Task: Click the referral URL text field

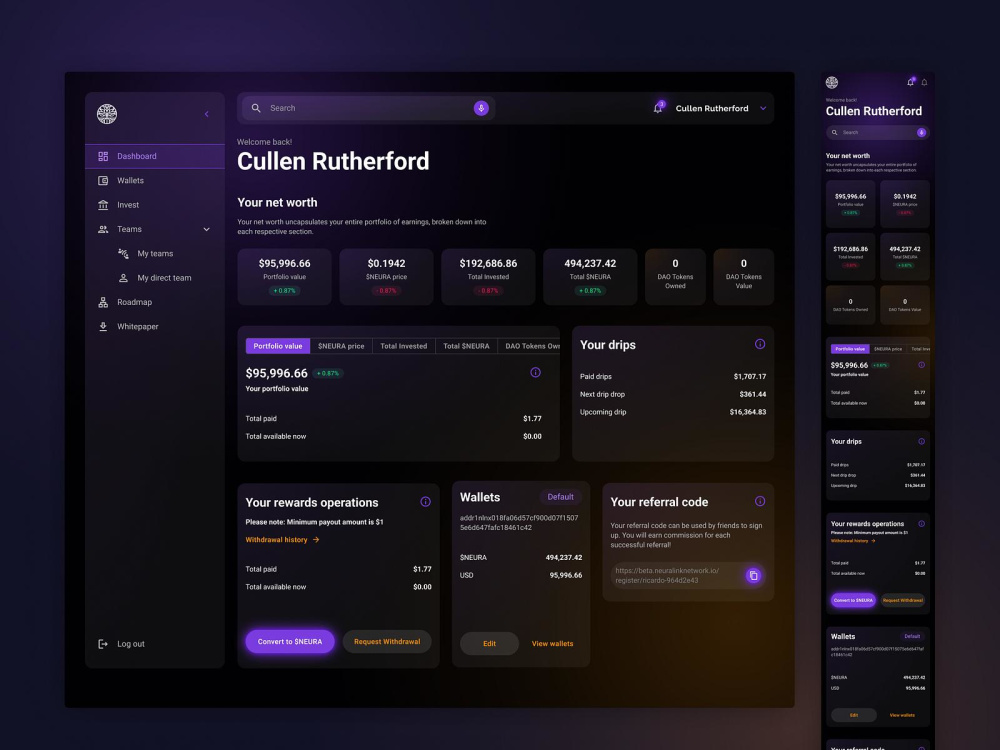Action: (688, 575)
